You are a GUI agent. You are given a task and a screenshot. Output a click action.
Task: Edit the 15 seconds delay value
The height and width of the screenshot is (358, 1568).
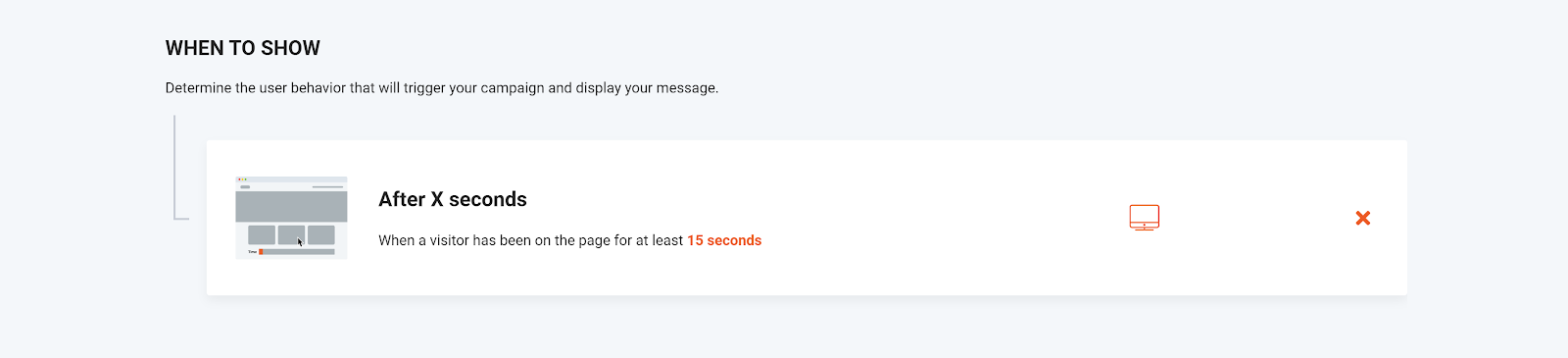click(x=724, y=240)
